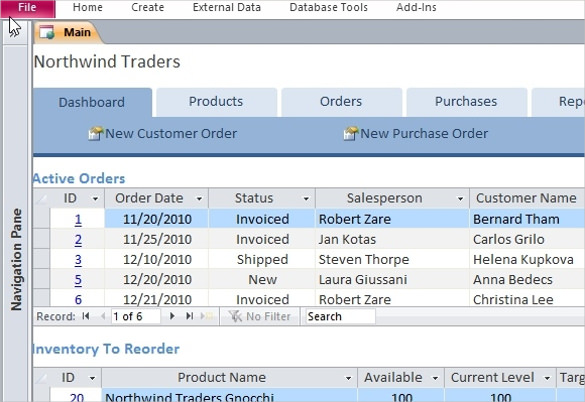
Task: Open the Salesperson column dropdown arrow
Action: [x=460, y=199]
